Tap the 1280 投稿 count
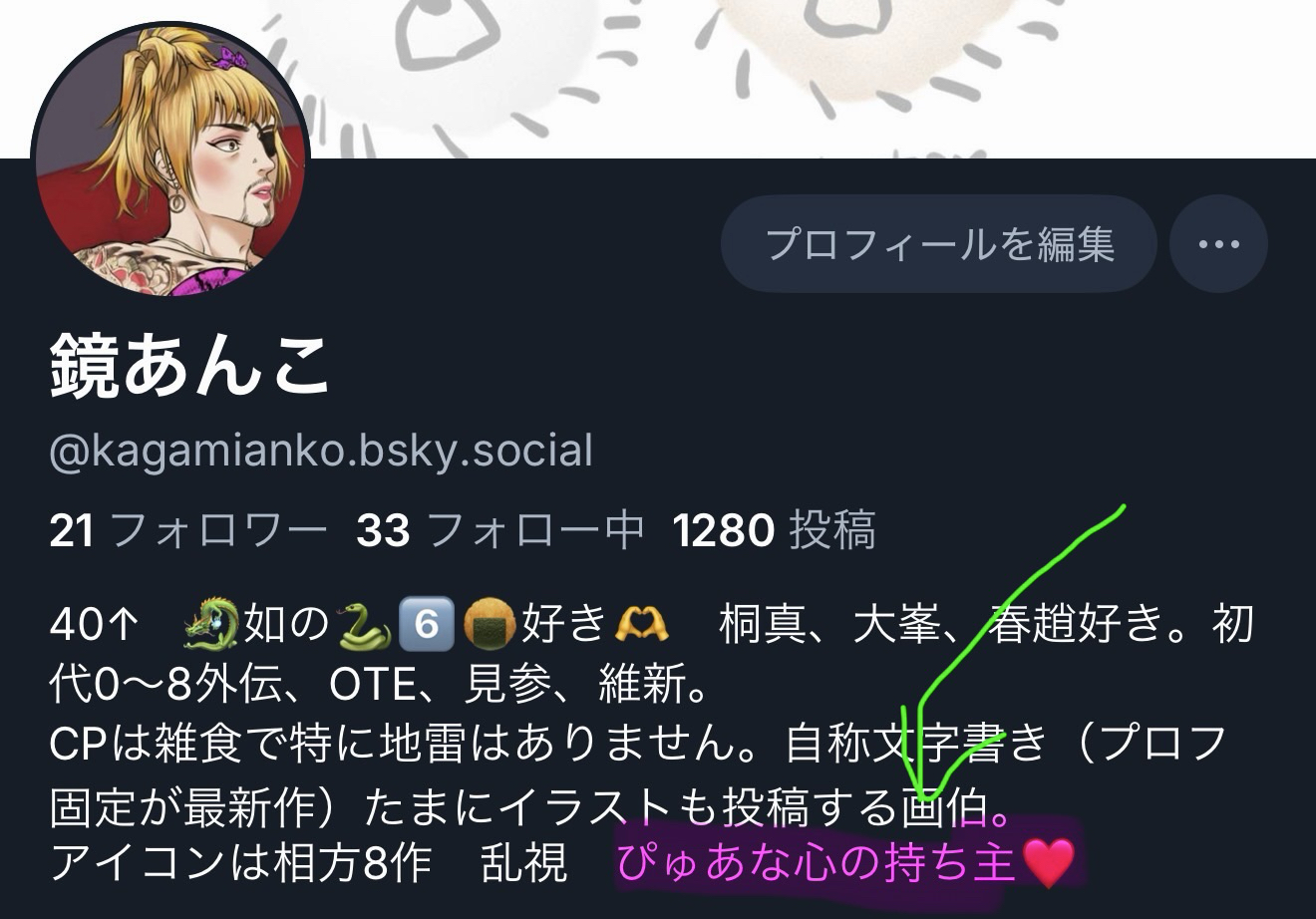1316x919 pixels. click(775, 530)
